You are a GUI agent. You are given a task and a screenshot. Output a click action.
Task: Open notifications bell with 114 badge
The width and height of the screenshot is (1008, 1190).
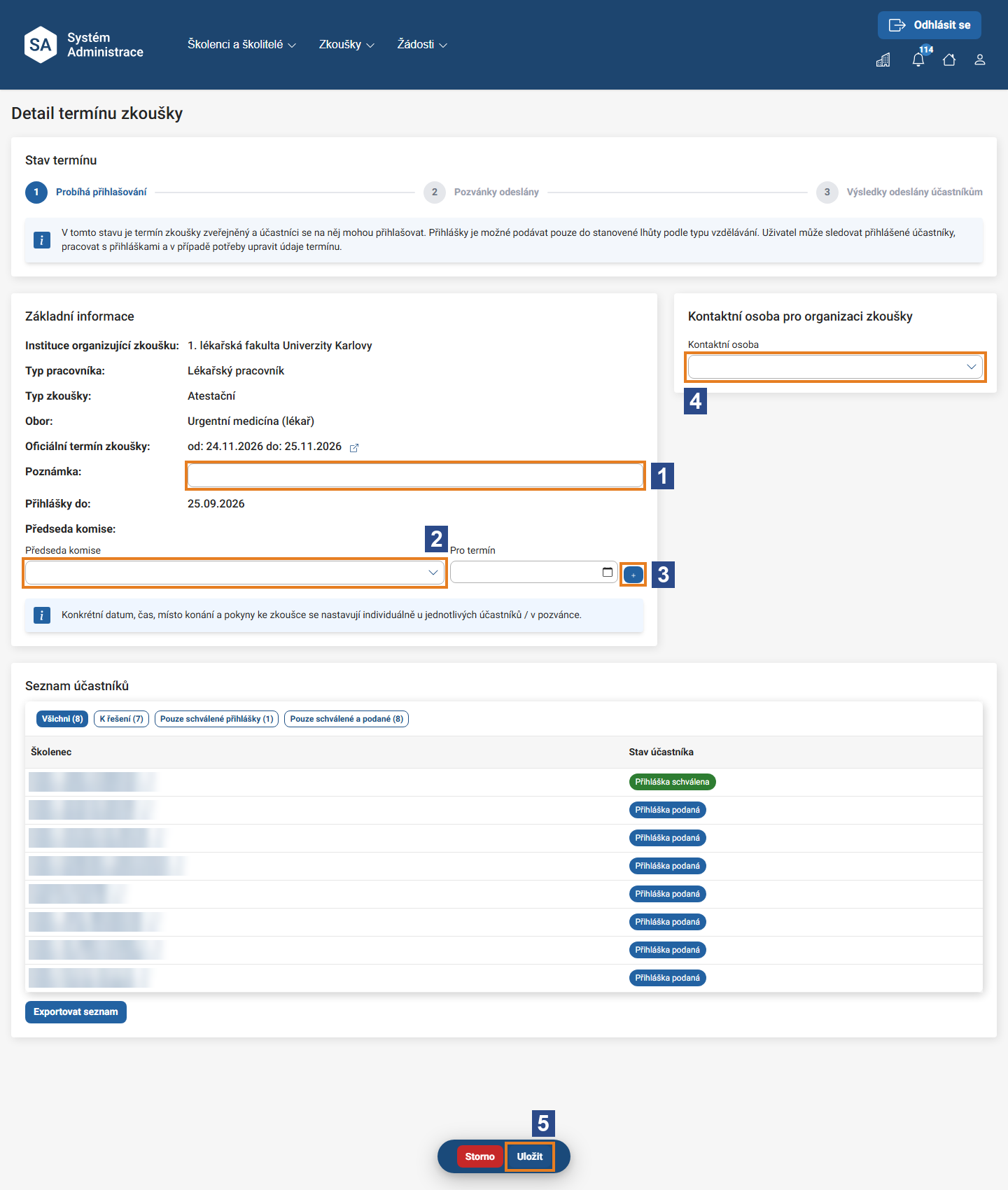pos(918,59)
